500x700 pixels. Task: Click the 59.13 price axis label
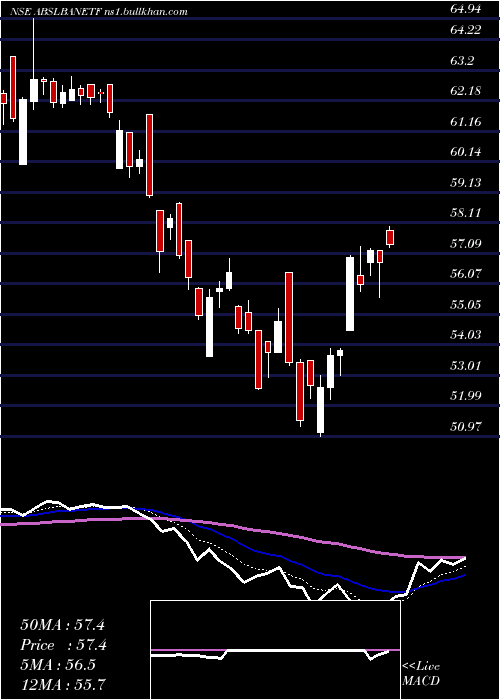466,182
